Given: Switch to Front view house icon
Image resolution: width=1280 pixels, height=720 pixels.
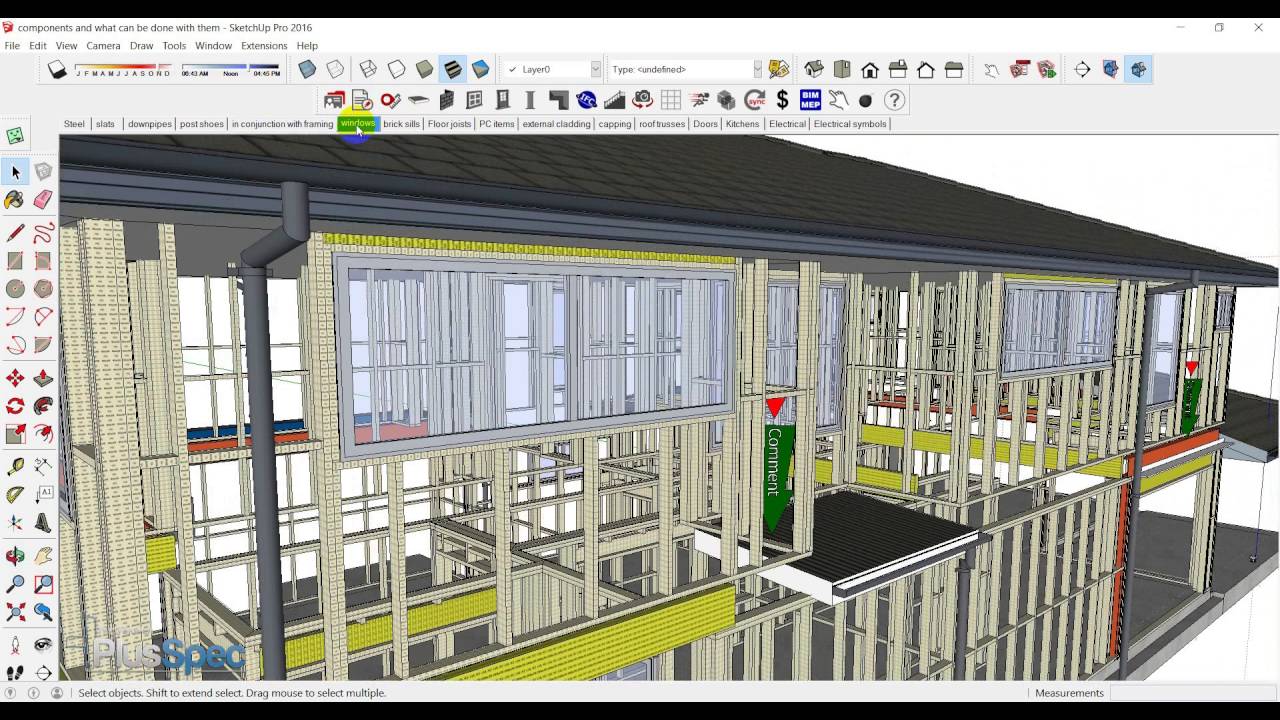Looking at the screenshot, I should [x=870, y=69].
